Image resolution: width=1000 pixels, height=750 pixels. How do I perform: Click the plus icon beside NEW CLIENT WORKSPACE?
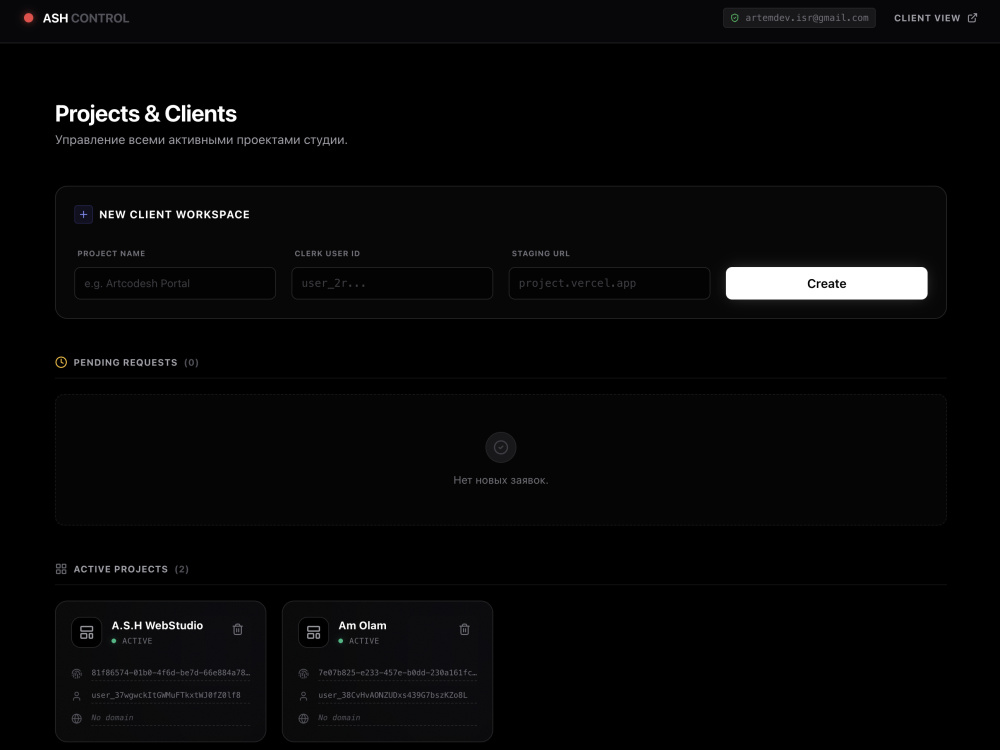(84, 214)
